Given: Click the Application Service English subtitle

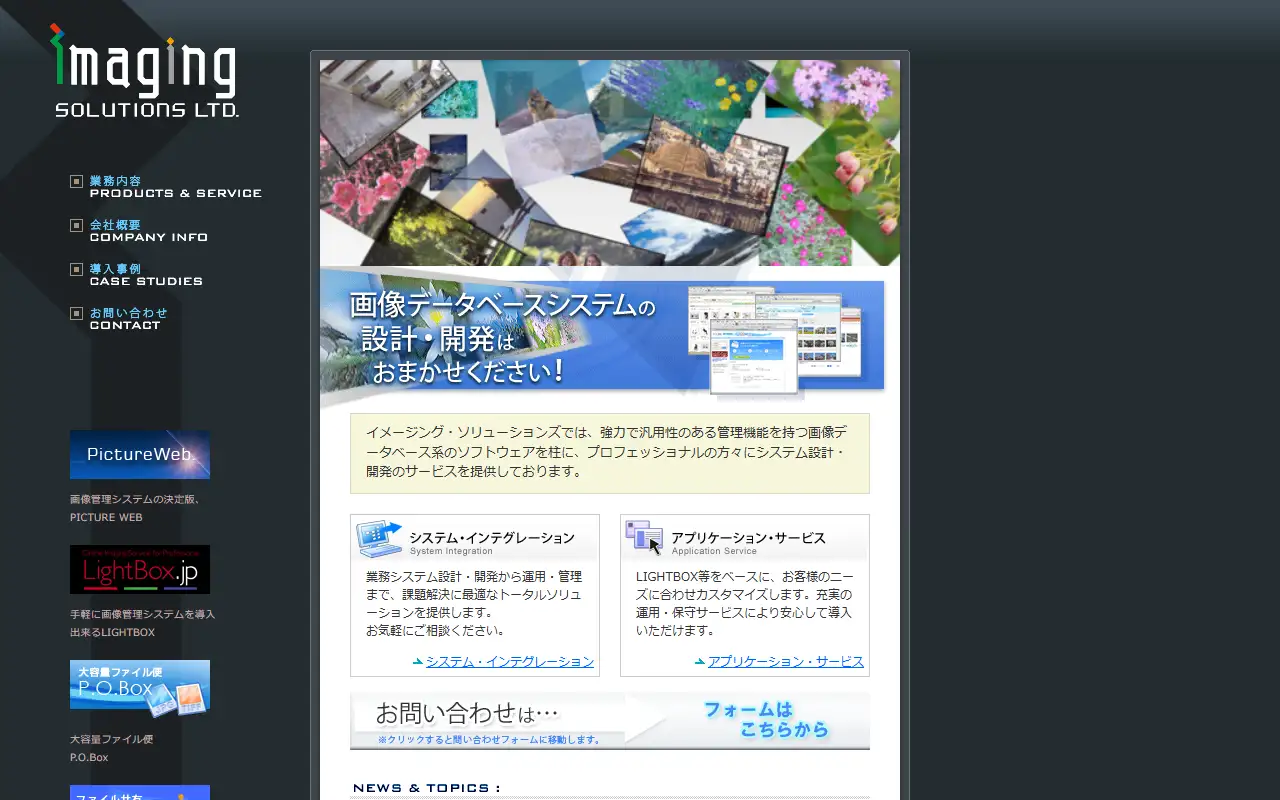Looking at the screenshot, I should pyautogui.click(x=714, y=551).
